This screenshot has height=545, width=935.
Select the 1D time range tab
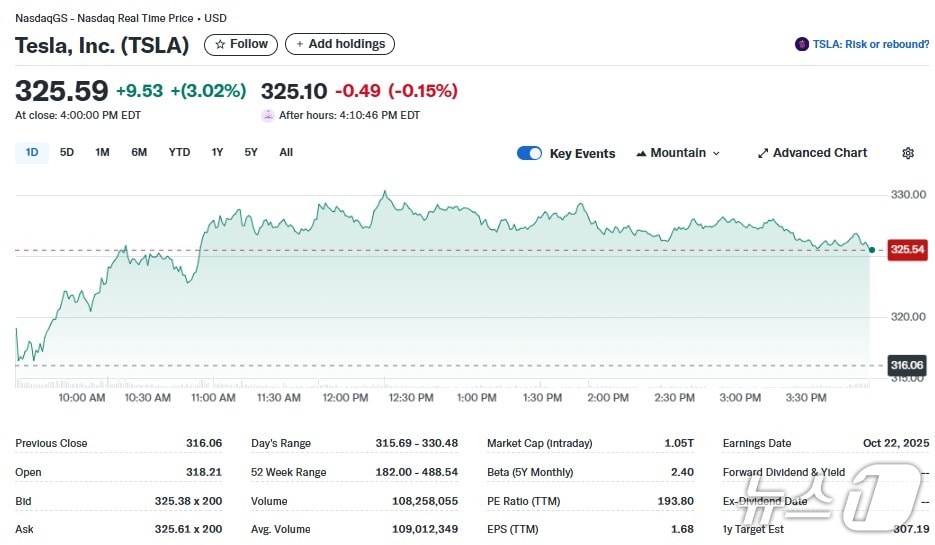pos(31,152)
